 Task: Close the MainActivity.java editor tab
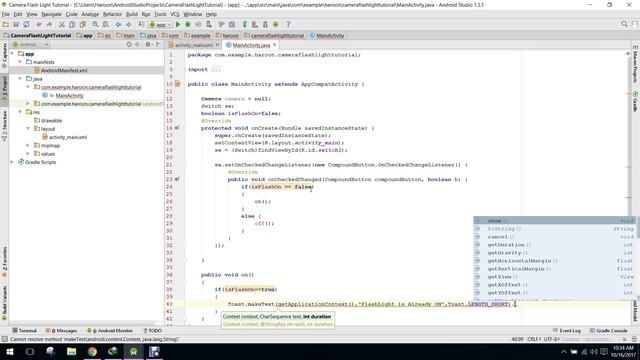275,44
